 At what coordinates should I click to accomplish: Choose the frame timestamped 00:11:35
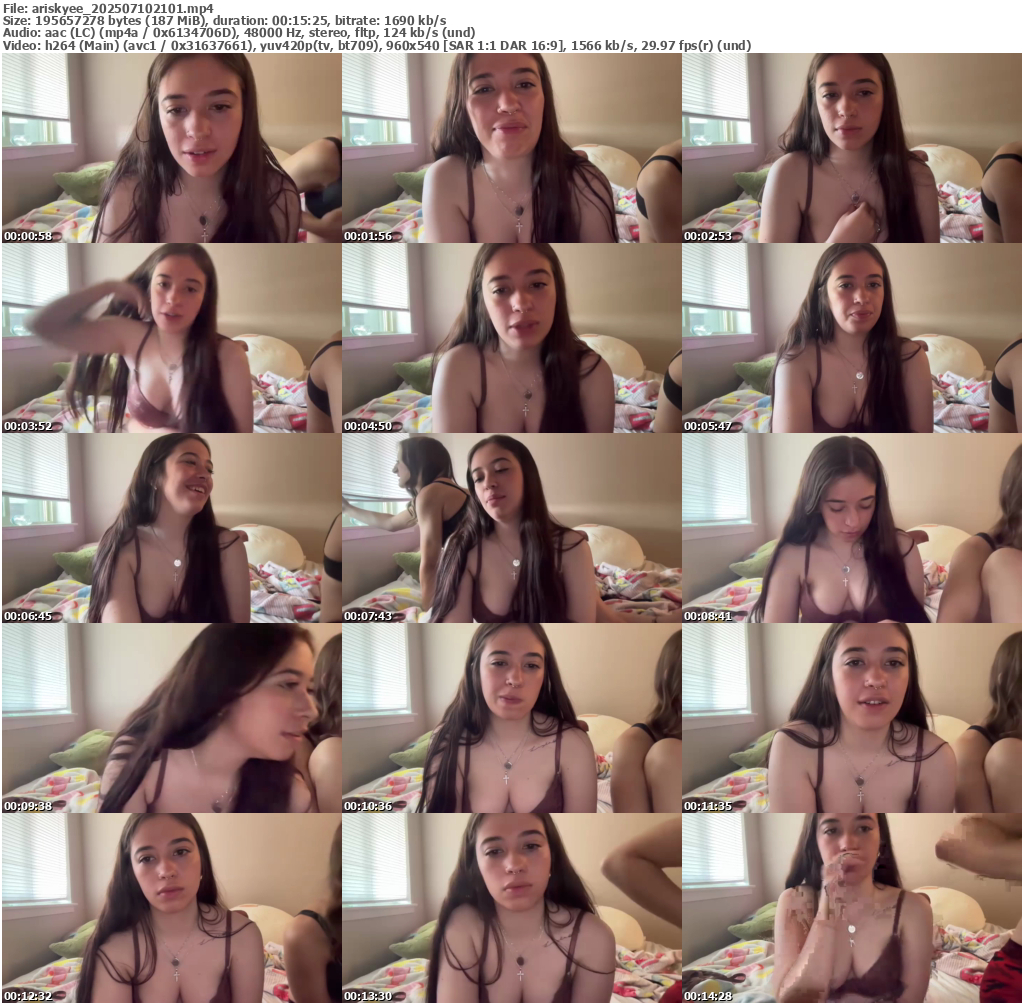point(852,718)
